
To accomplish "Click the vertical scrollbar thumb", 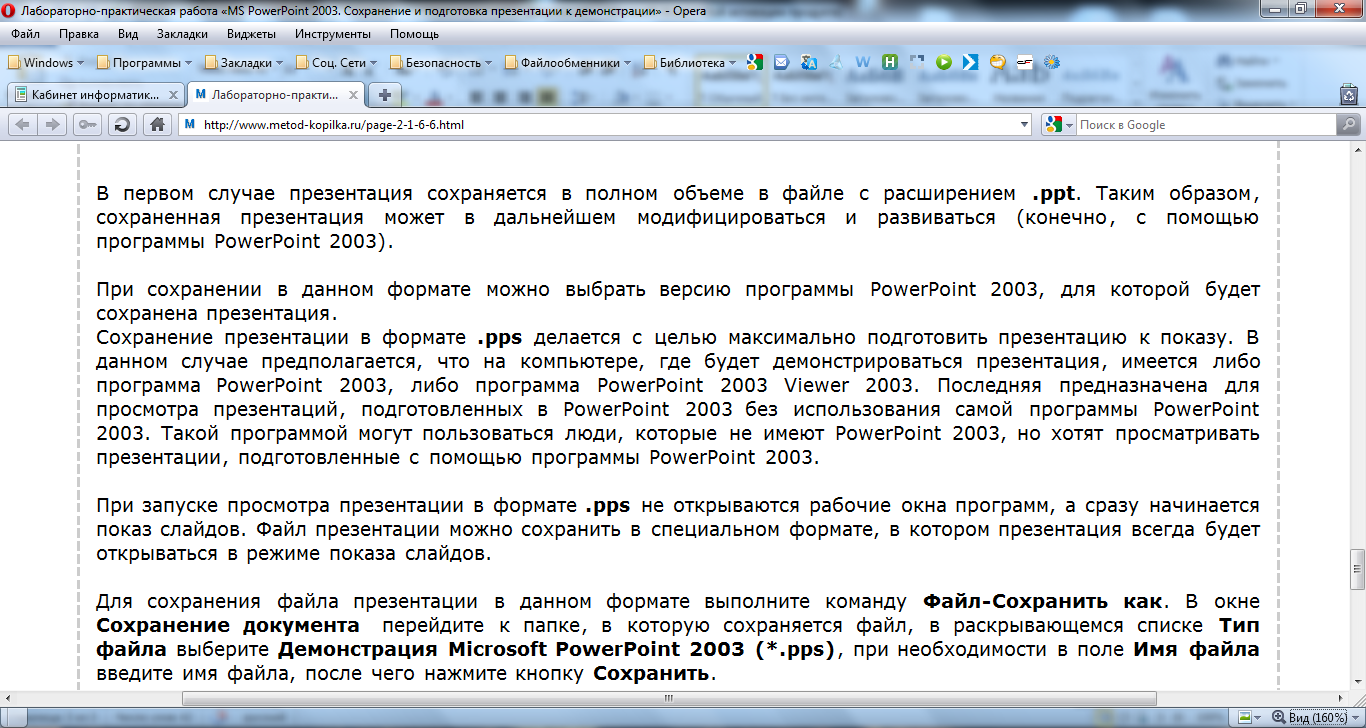I will click(x=1356, y=570).
